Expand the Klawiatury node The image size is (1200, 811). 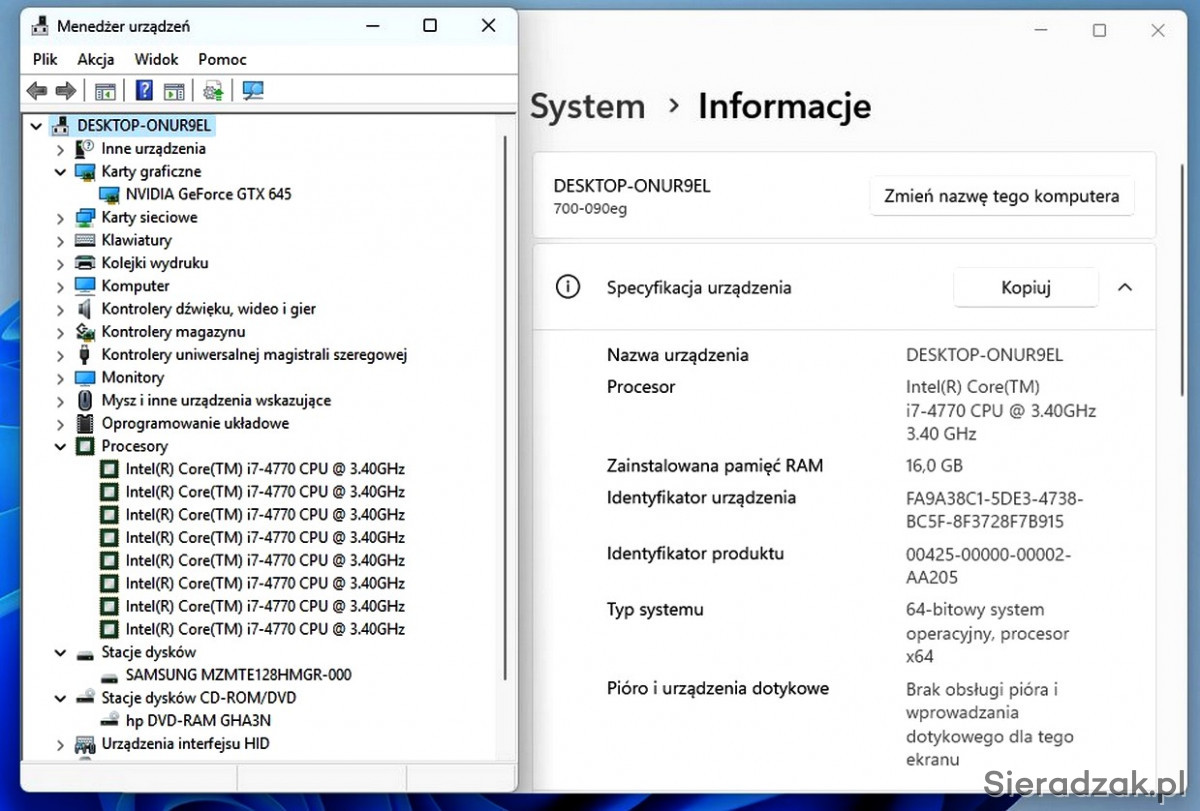click(x=61, y=241)
